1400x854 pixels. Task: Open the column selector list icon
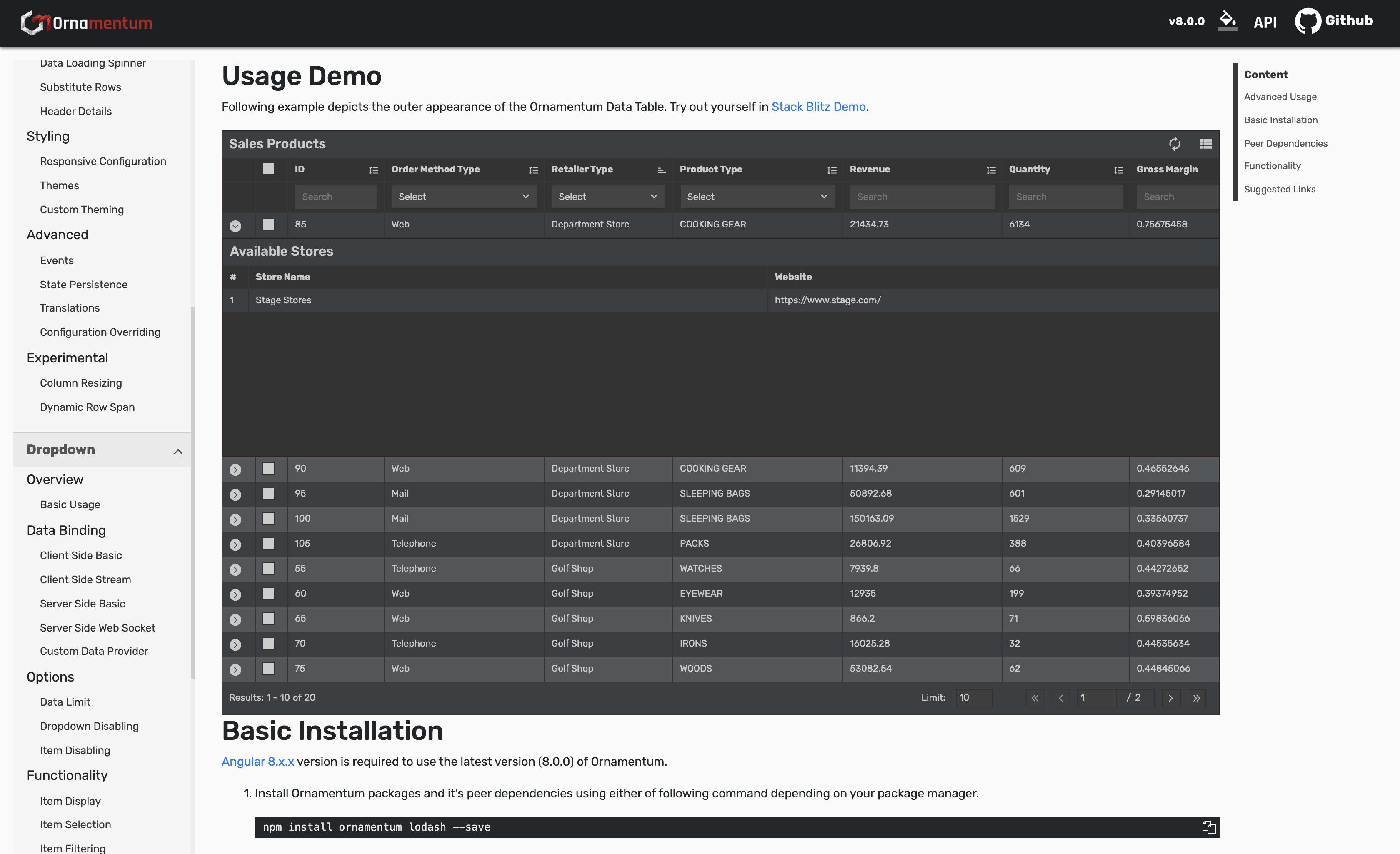point(1205,144)
